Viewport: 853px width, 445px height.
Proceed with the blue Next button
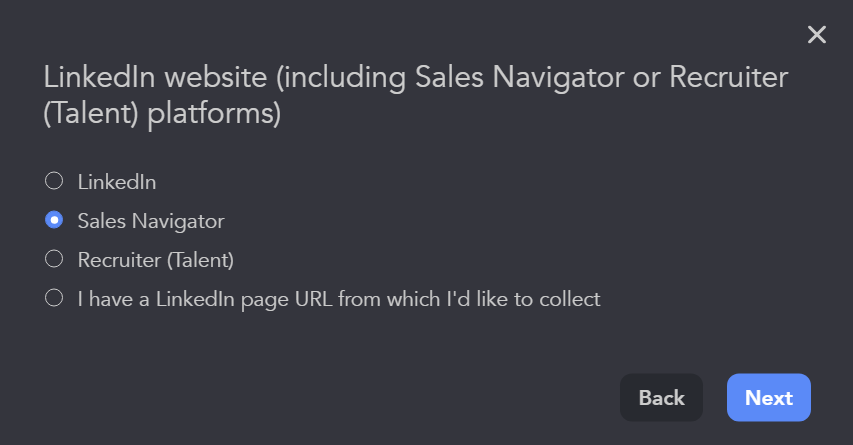[768, 398]
